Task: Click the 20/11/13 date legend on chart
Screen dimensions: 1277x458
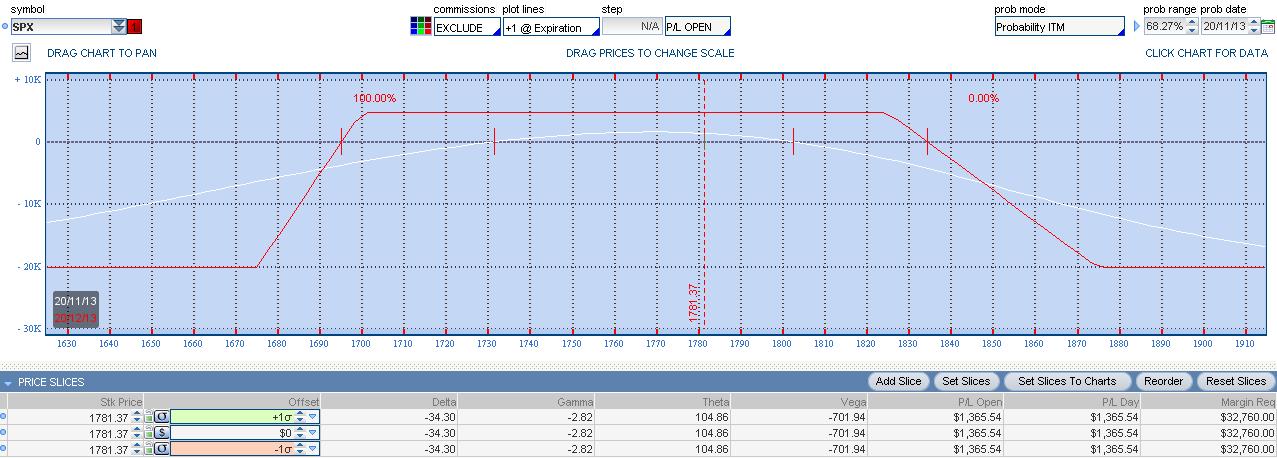Action: click(75, 301)
